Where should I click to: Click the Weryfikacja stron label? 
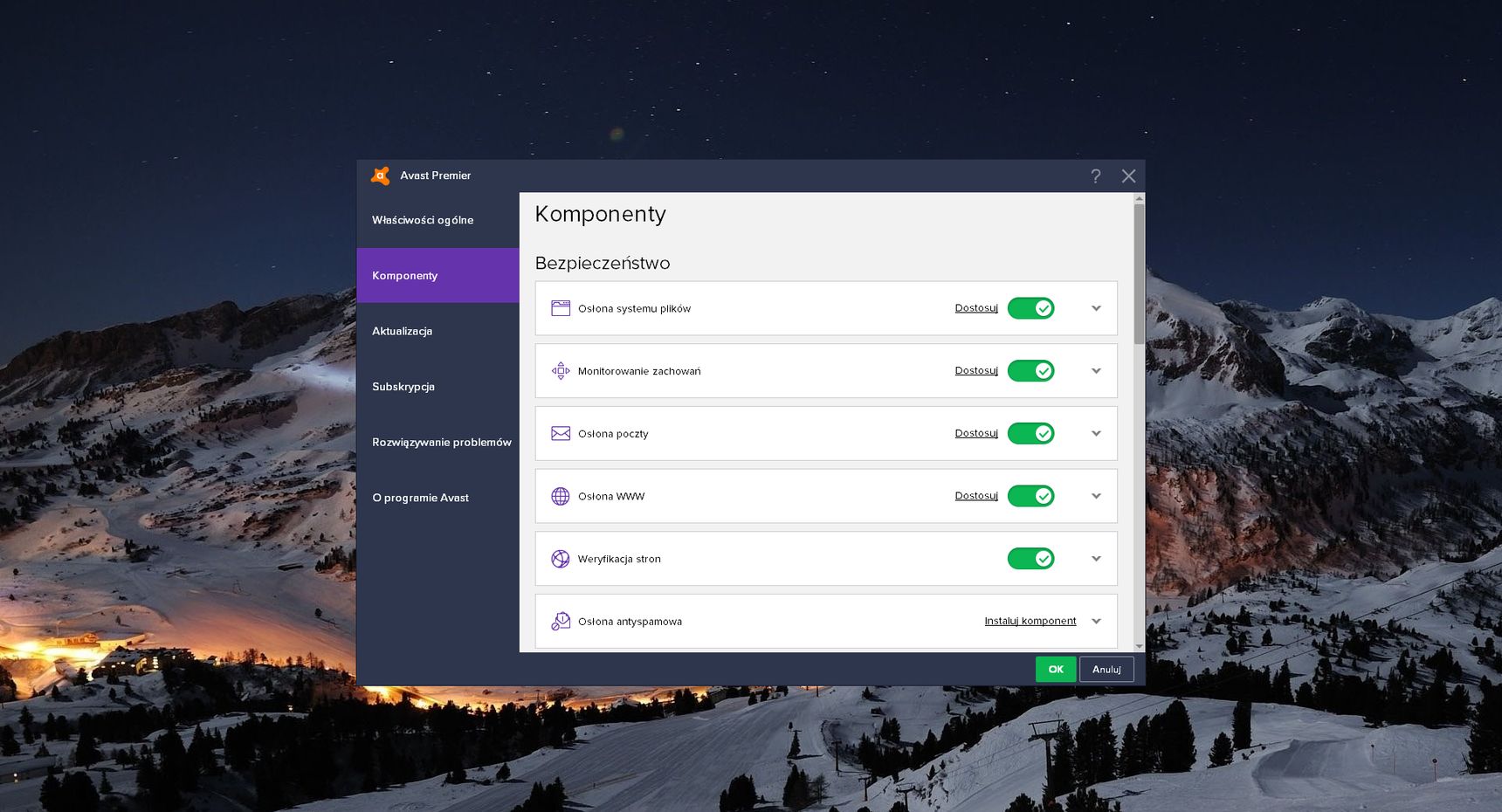(619, 559)
